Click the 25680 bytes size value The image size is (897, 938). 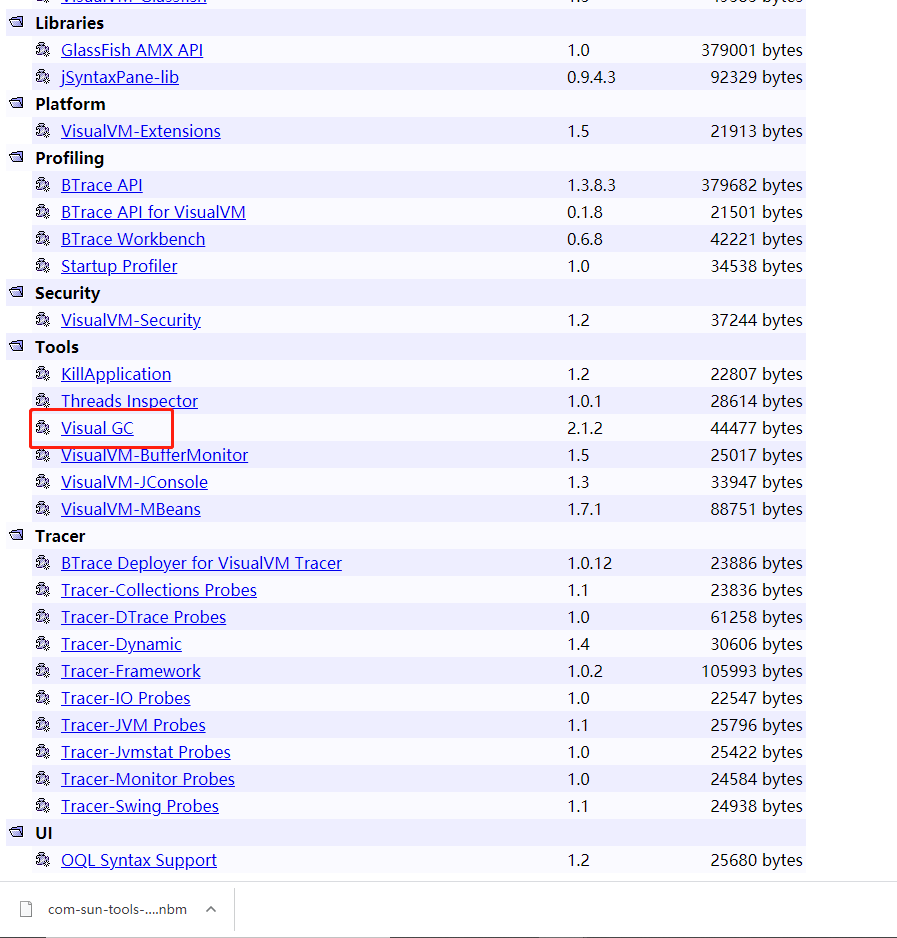(x=756, y=860)
